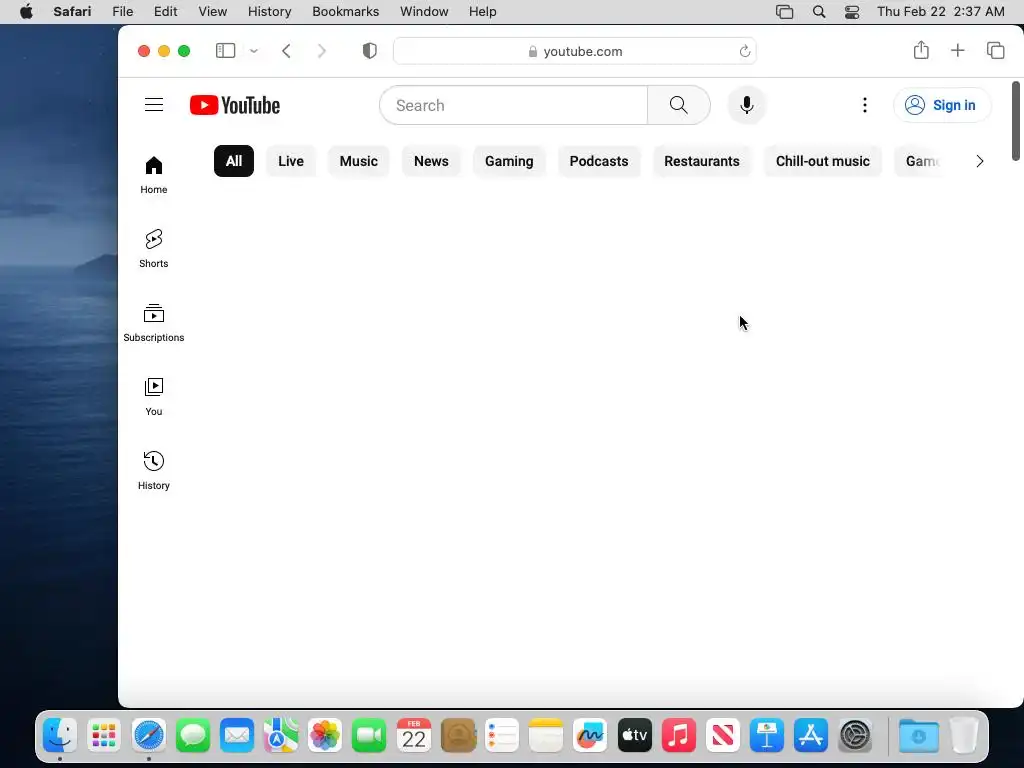
Task: Open Freeform from the Dock
Action: point(590,735)
